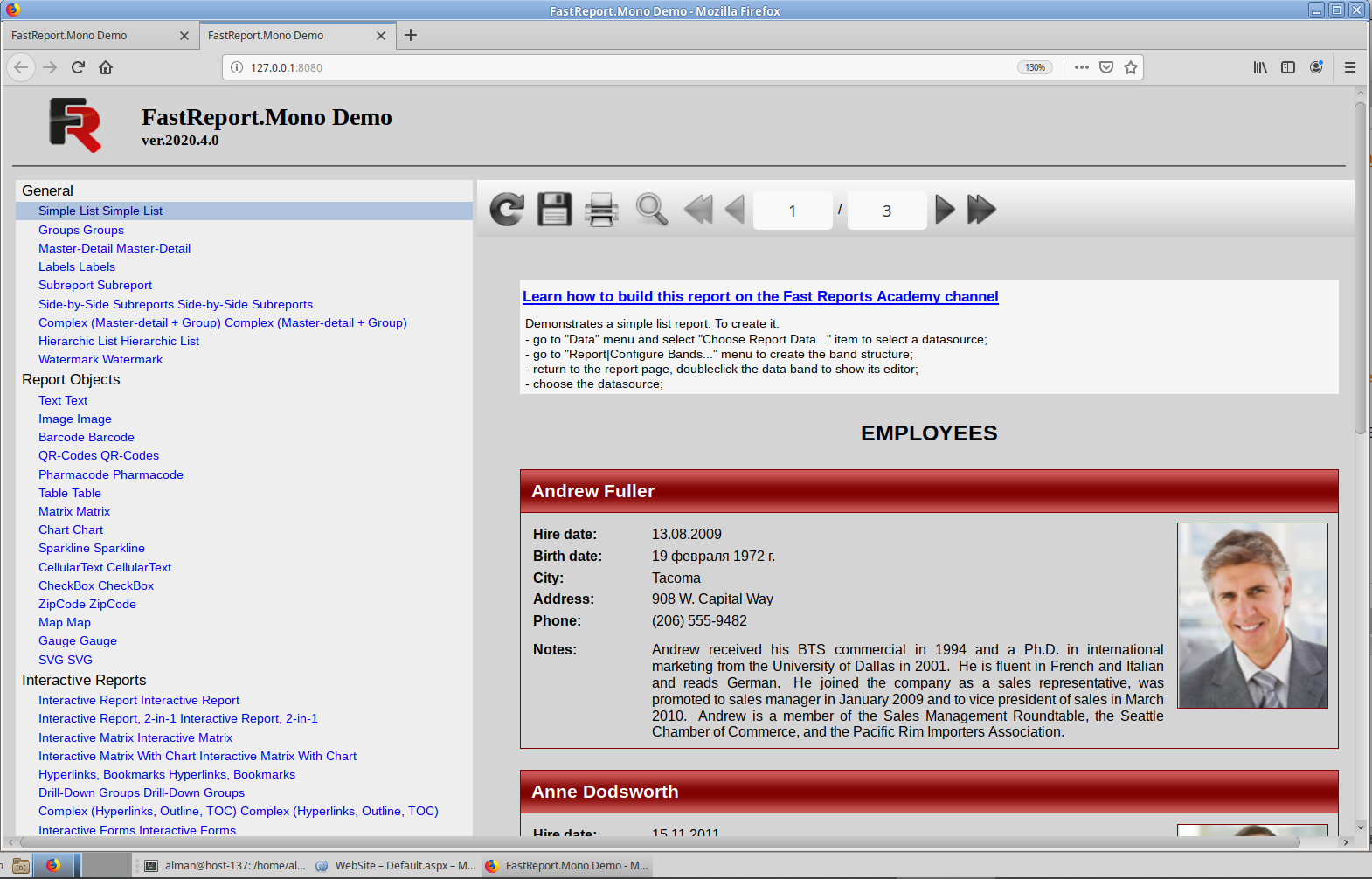This screenshot has height=879, width=1372.
Task: Click Andrew Fuller's employee photo
Action: tap(1252, 615)
